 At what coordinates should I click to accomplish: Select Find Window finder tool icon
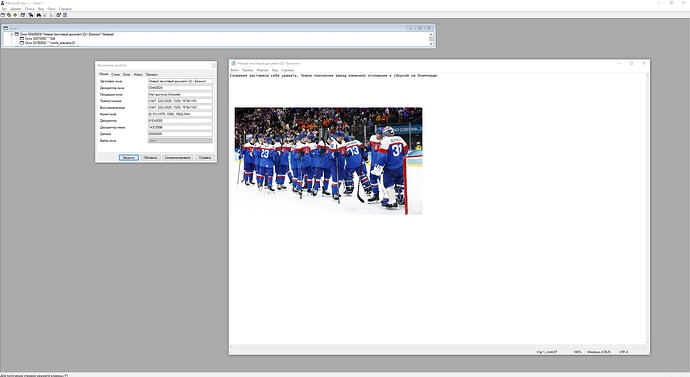pyautogui.click(x=31, y=15)
